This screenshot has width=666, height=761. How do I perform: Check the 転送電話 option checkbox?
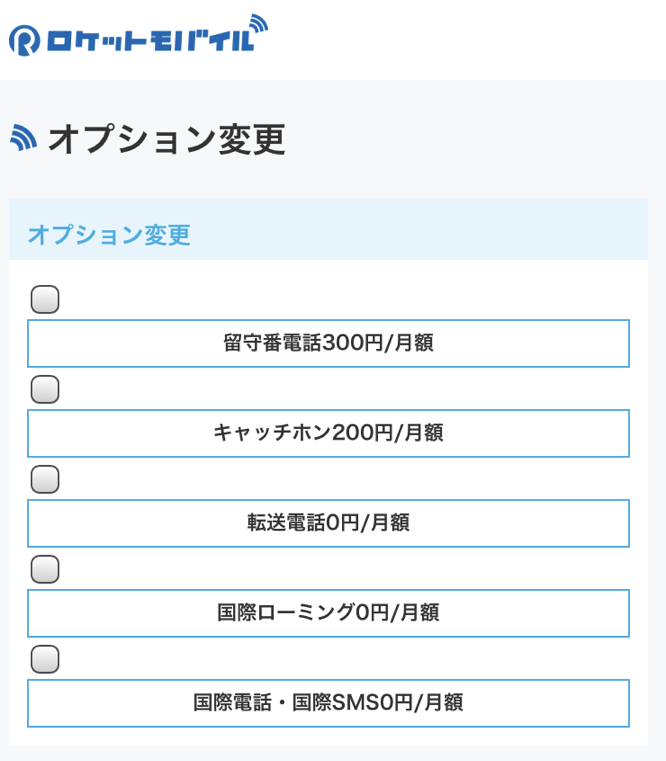(45, 480)
